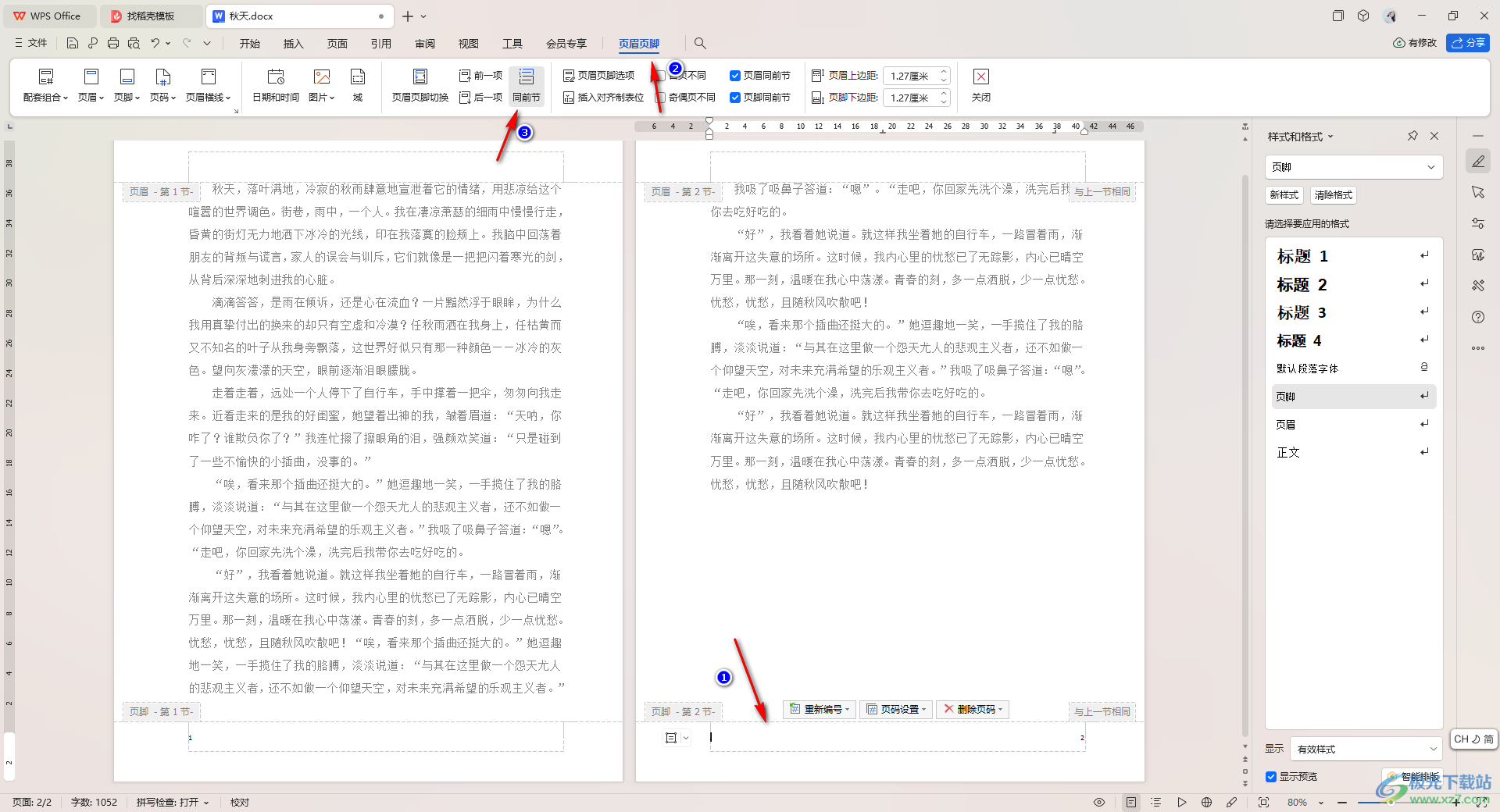This screenshot has height=812, width=1500.
Task: Uncheck the 页眉同前节 checkbox
Action: tap(735, 76)
